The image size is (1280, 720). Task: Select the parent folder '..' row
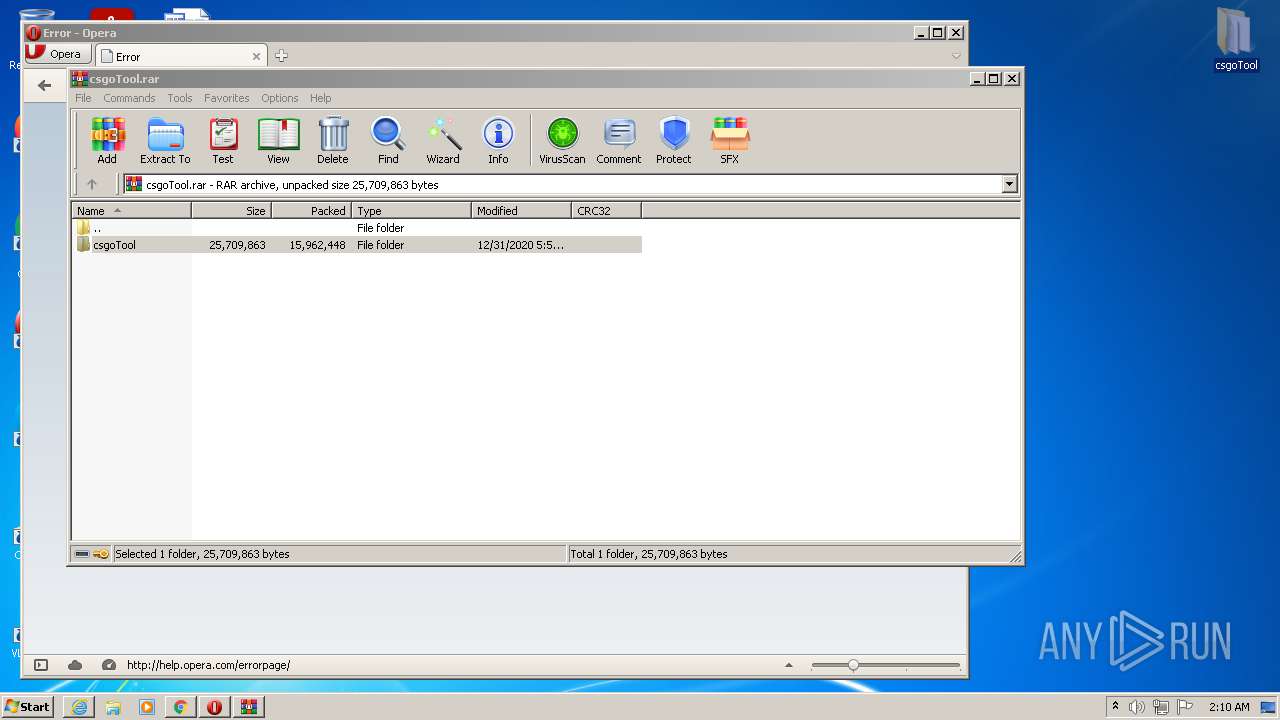pos(357,228)
